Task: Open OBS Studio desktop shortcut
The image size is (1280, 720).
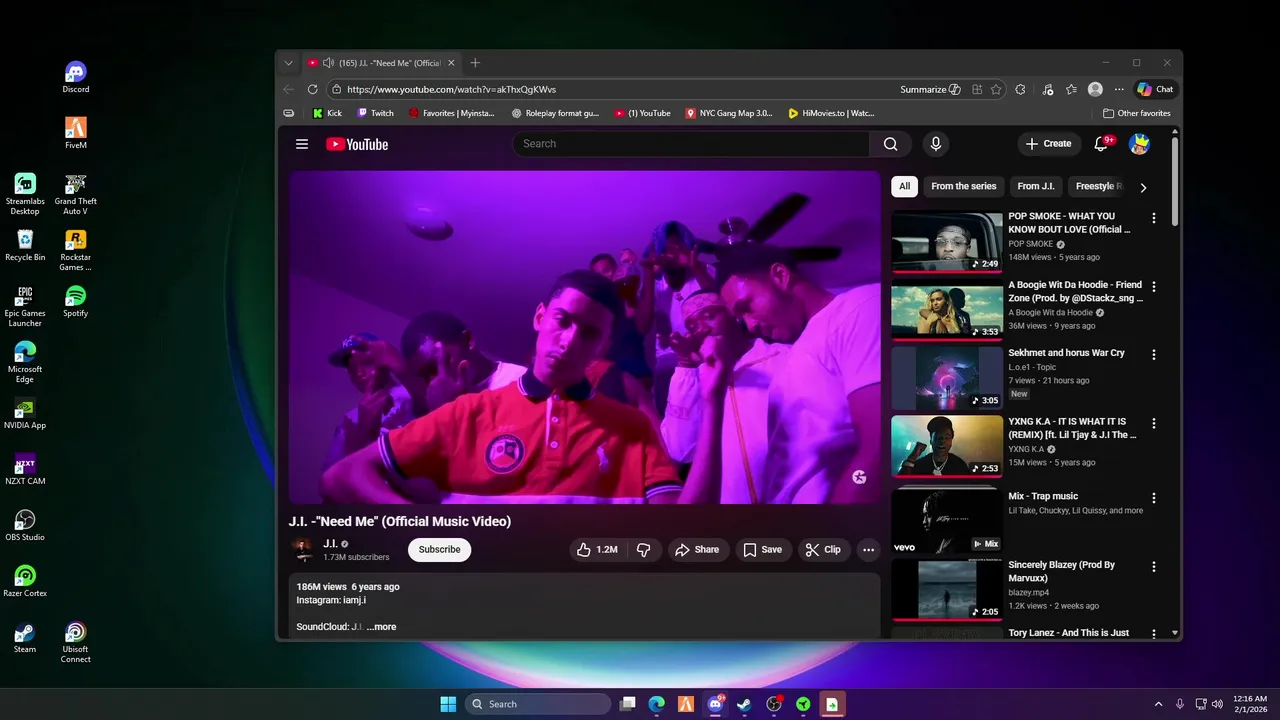Action: click(x=25, y=525)
